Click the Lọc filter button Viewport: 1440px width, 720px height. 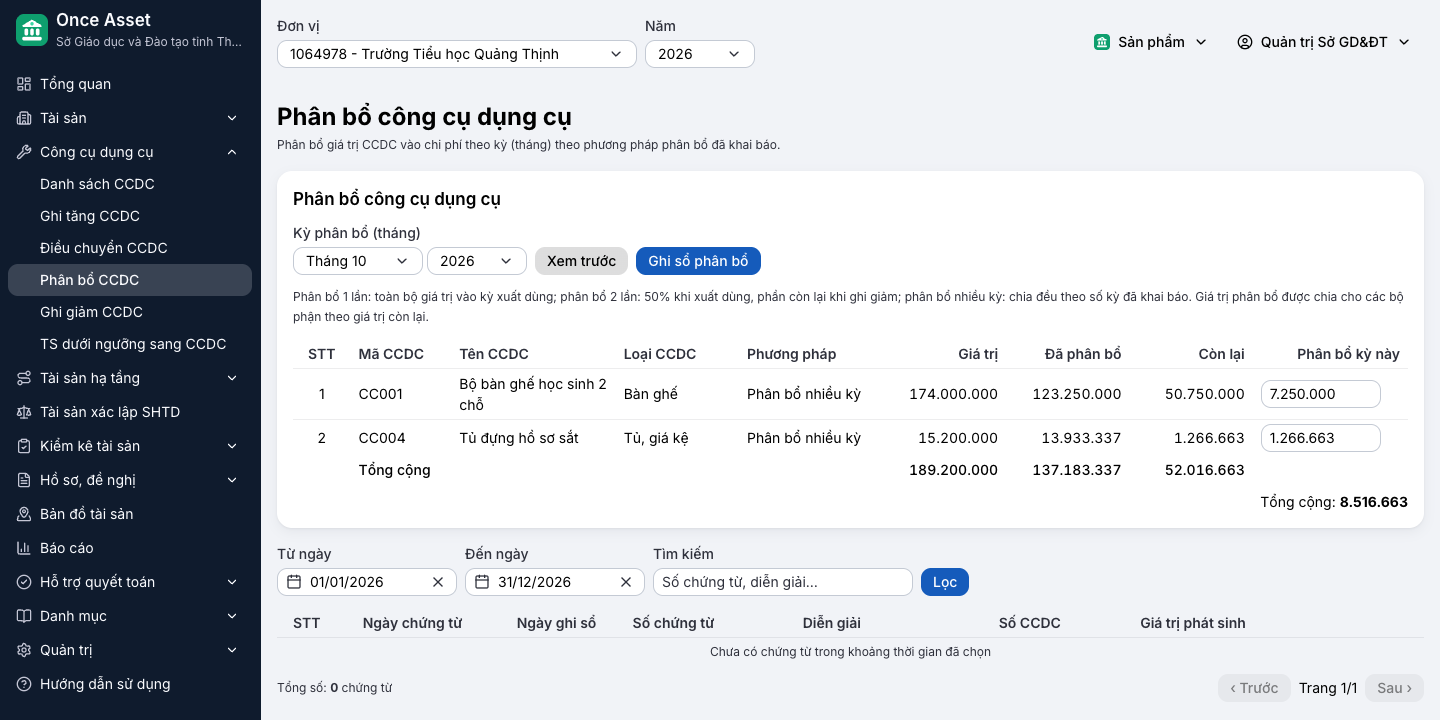coord(945,582)
